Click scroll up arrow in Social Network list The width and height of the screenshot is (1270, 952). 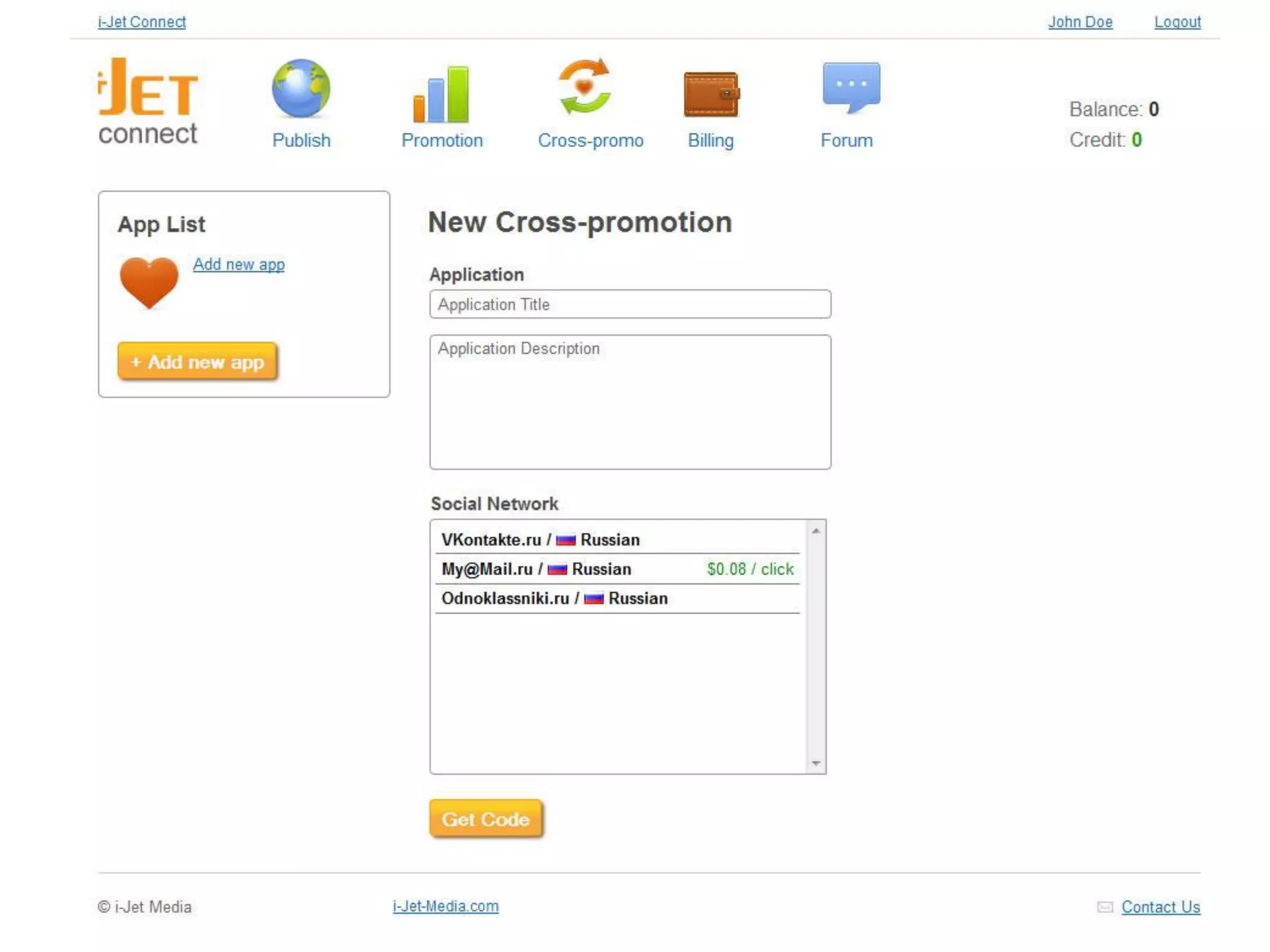point(816,531)
